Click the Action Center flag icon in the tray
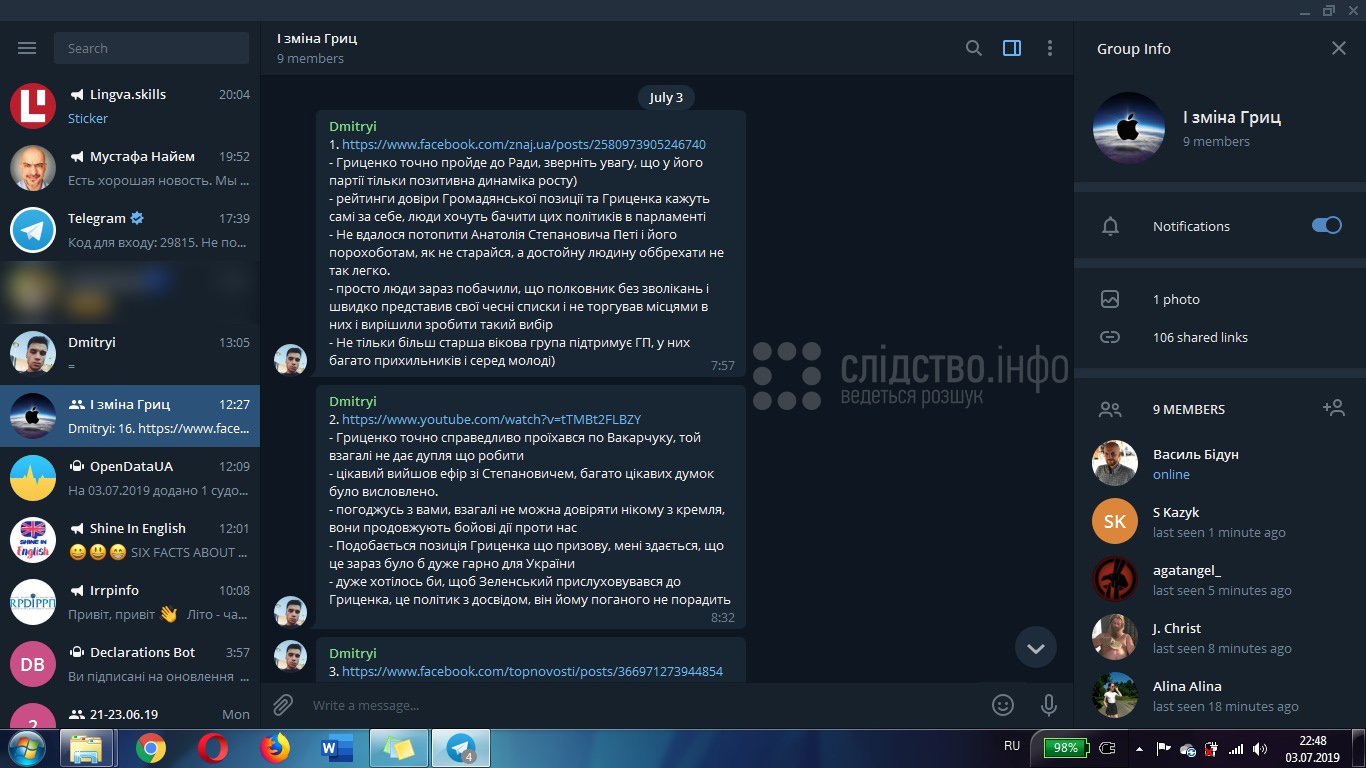Image resolution: width=1366 pixels, height=768 pixels. tap(1164, 748)
